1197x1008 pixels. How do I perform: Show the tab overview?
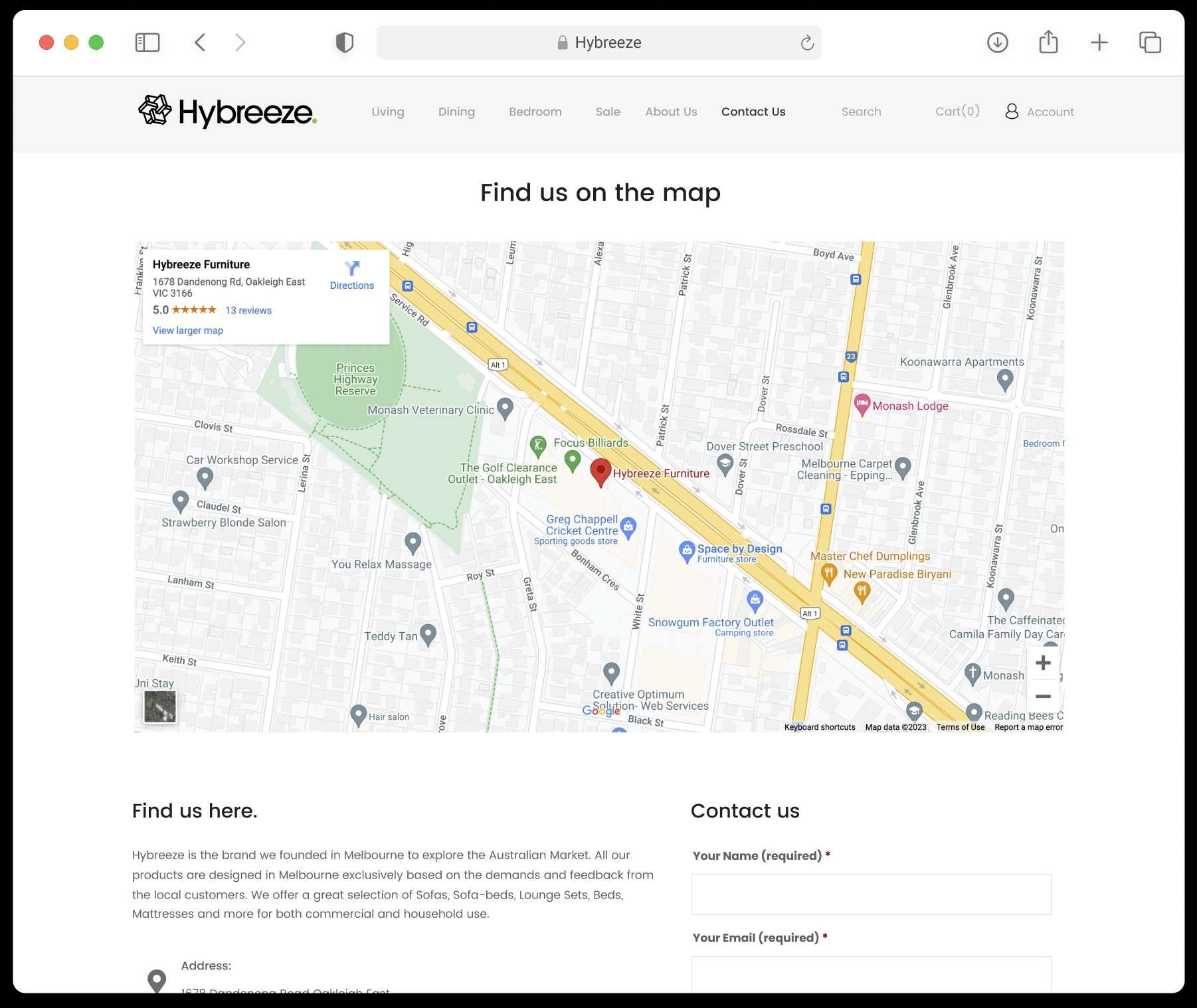1150,42
